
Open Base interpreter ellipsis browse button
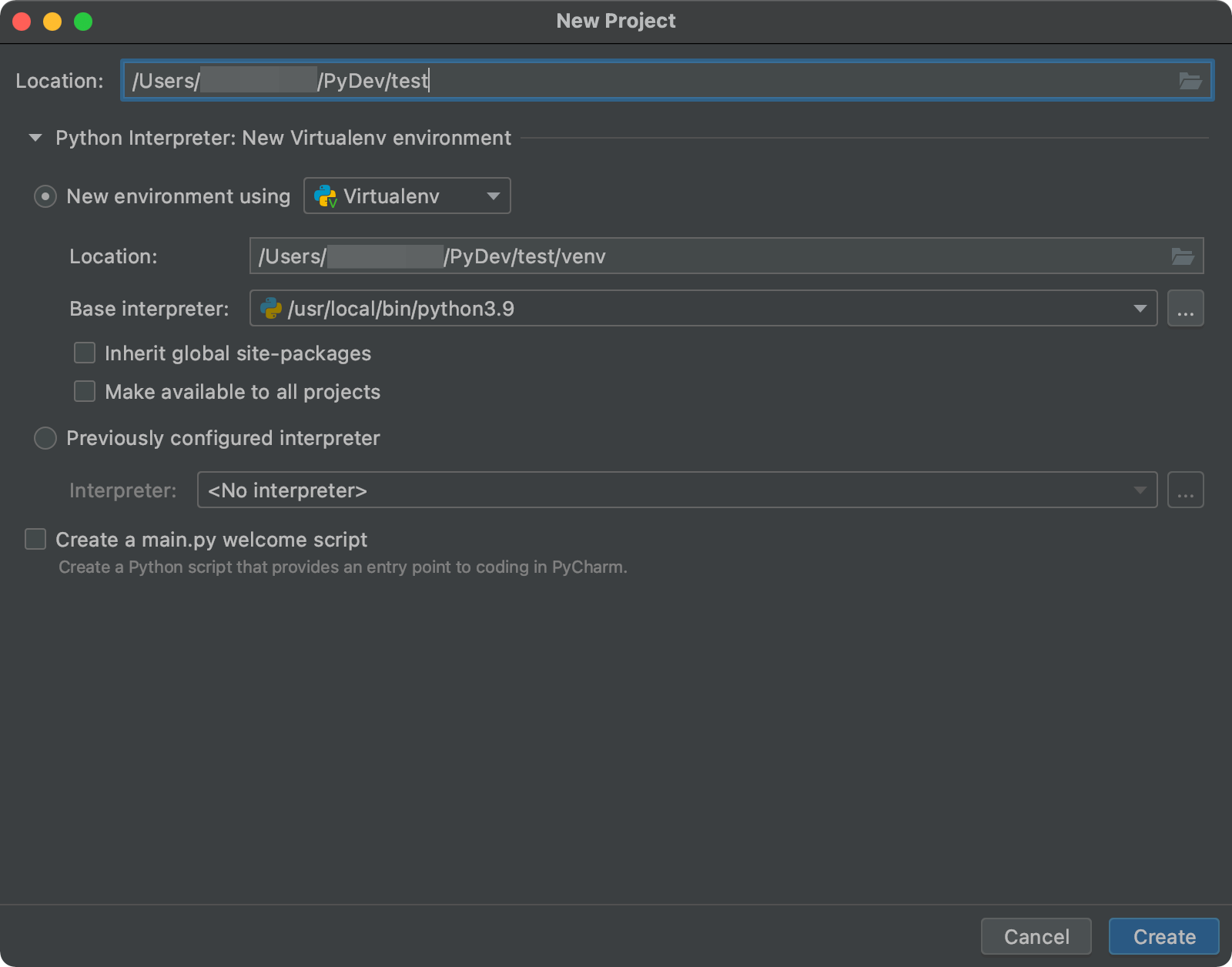pos(1185,309)
